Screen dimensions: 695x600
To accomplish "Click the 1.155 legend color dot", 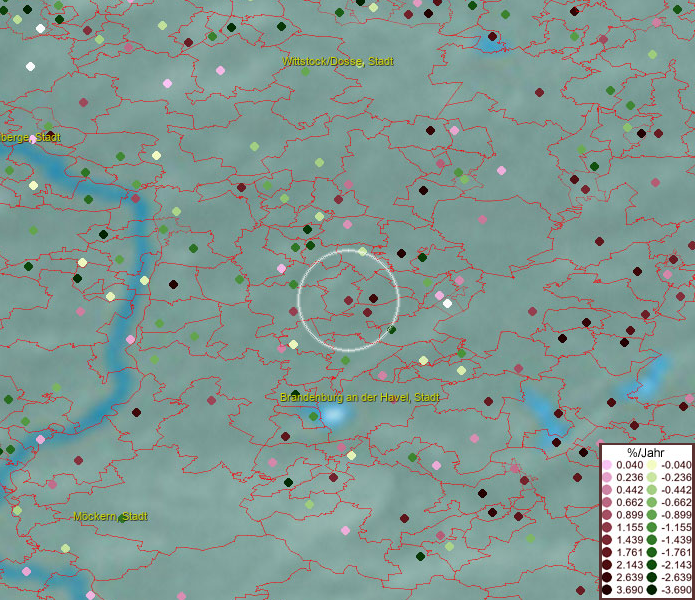I will (x=607, y=526).
